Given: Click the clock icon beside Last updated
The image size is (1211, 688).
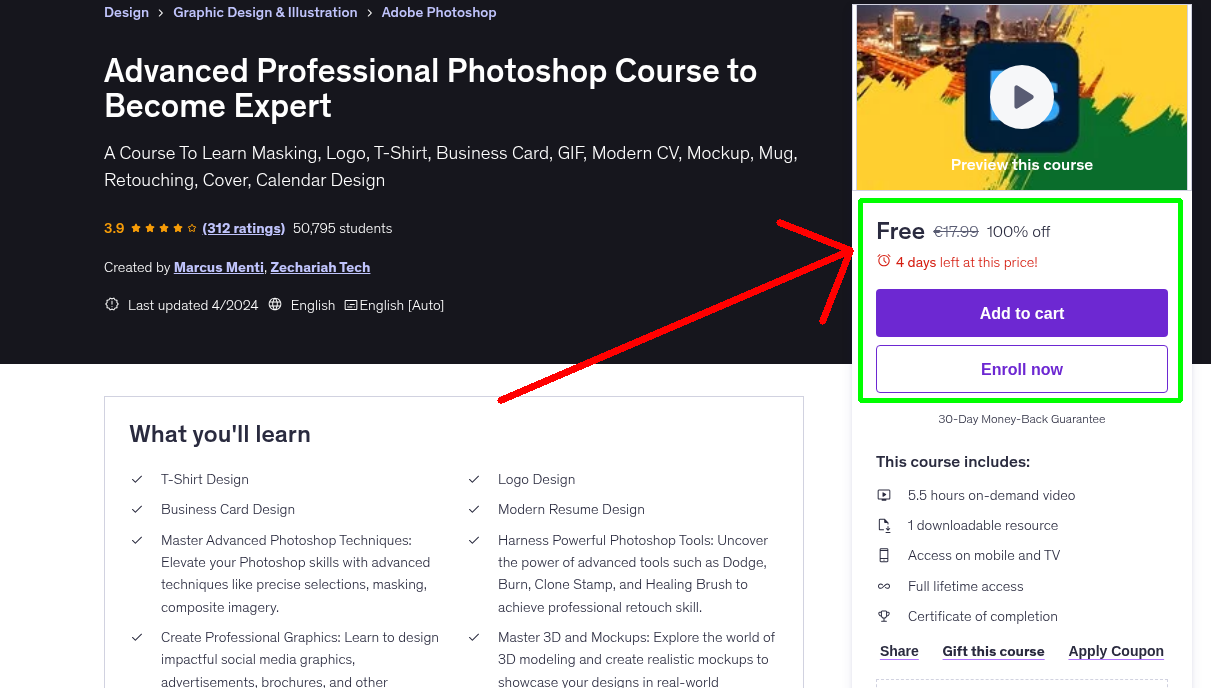Looking at the screenshot, I should click(111, 305).
